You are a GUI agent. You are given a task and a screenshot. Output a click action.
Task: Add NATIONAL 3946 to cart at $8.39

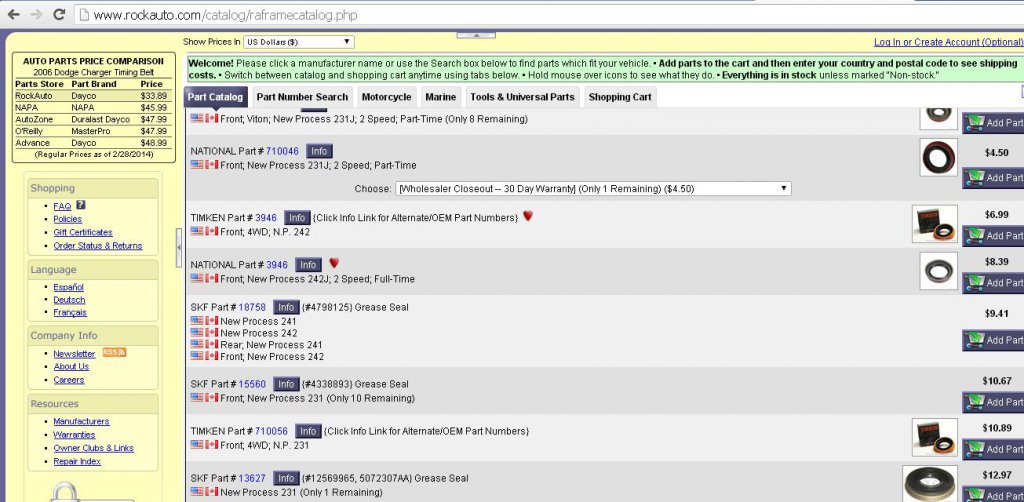[x=993, y=282]
